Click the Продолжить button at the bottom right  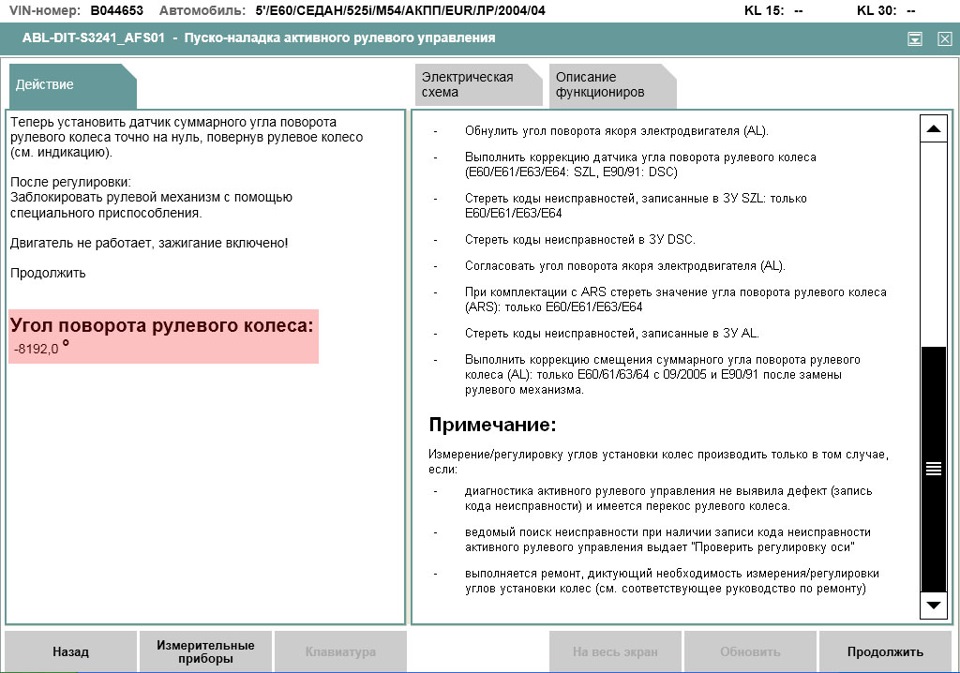click(x=885, y=652)
